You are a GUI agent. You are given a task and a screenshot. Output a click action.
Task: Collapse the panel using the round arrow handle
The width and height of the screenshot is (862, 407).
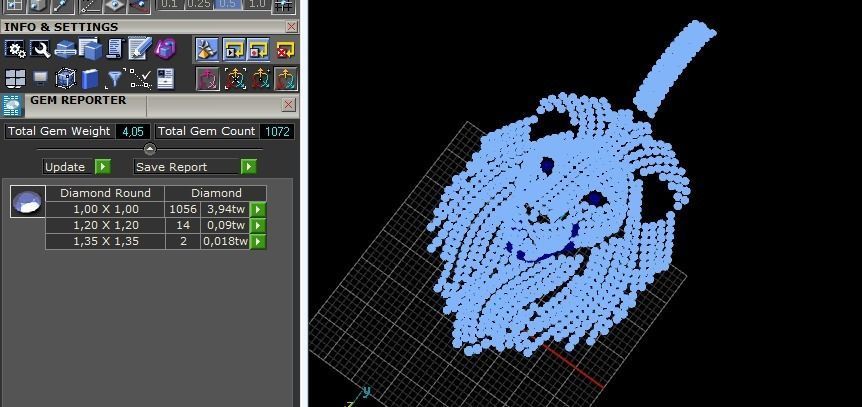[150, 149]
